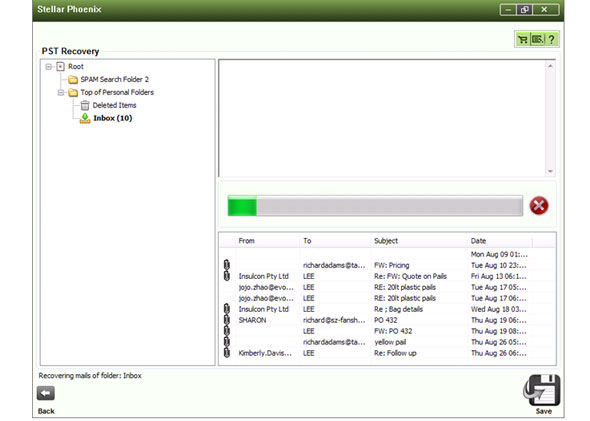Image resolution: width=590 pixels, height=421 pixels.
Task: Click attachment clip on yellow pail row
Action: 227,342
